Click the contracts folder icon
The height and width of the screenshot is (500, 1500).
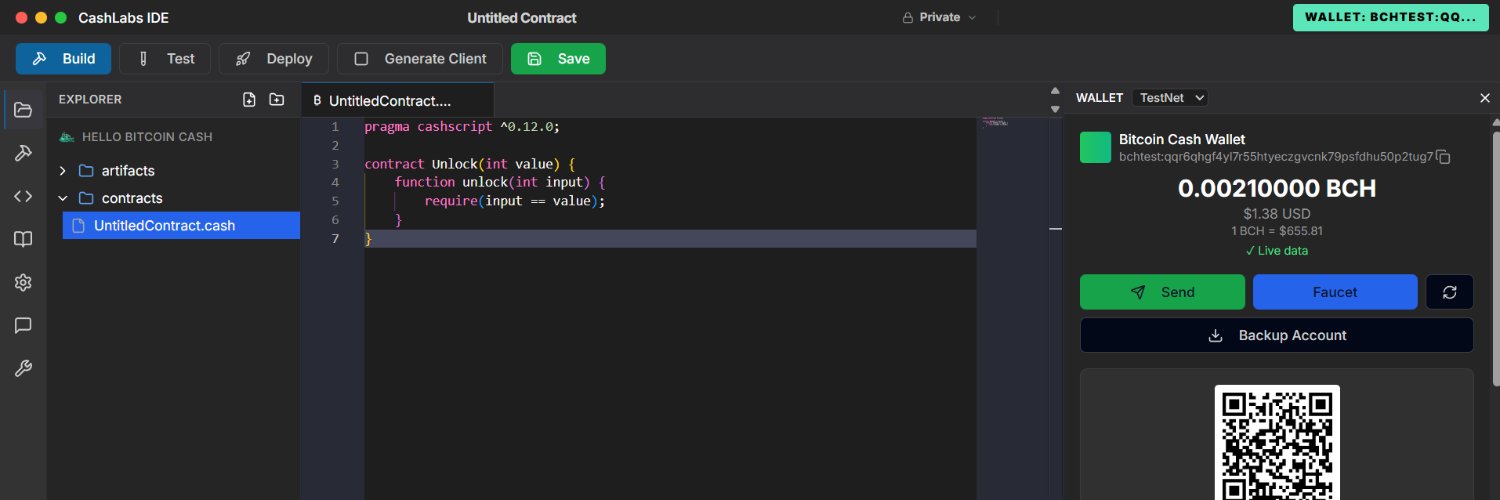(x=86, y=198)
